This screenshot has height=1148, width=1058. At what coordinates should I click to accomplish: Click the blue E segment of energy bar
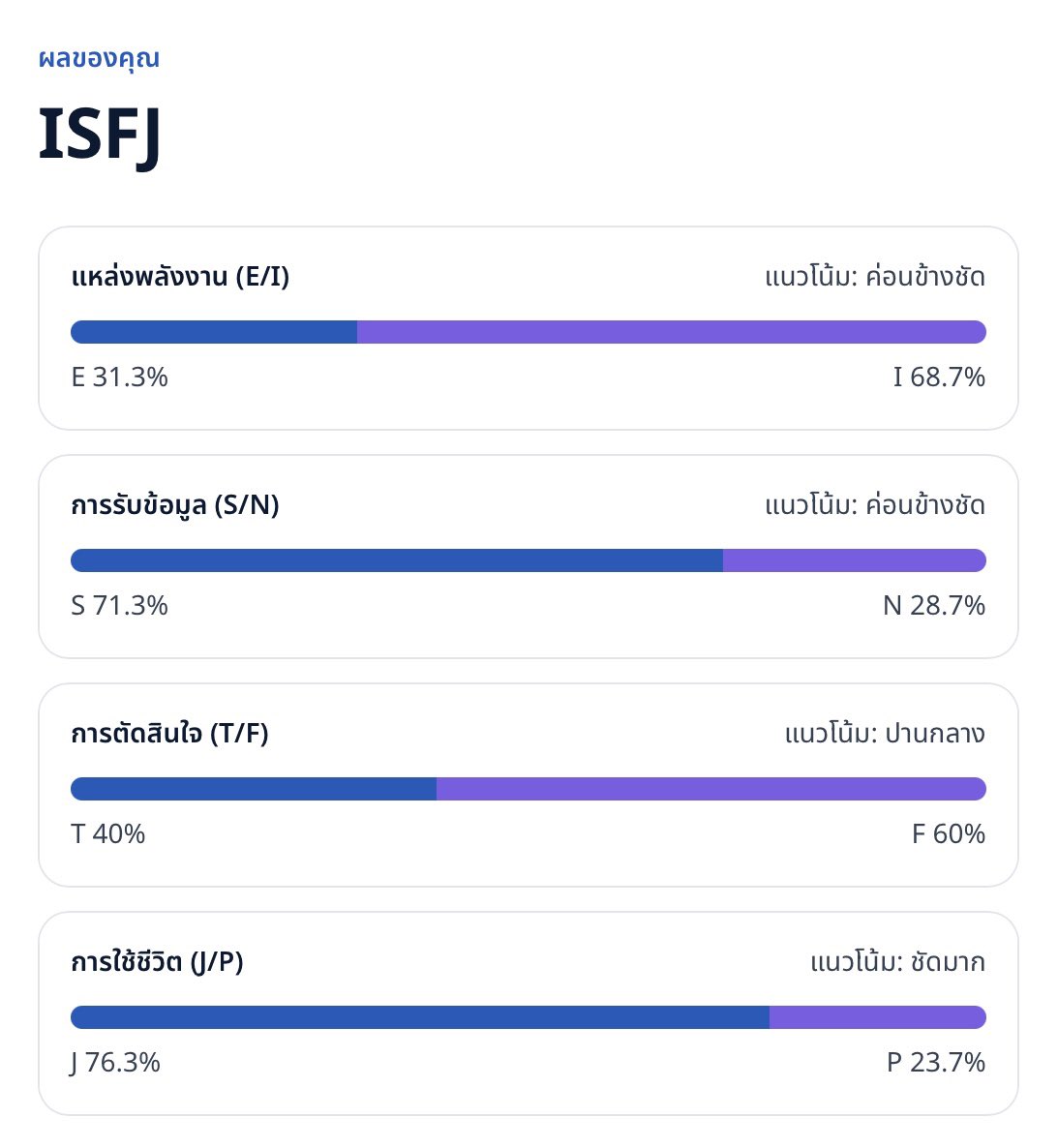[x=214, y=332]
